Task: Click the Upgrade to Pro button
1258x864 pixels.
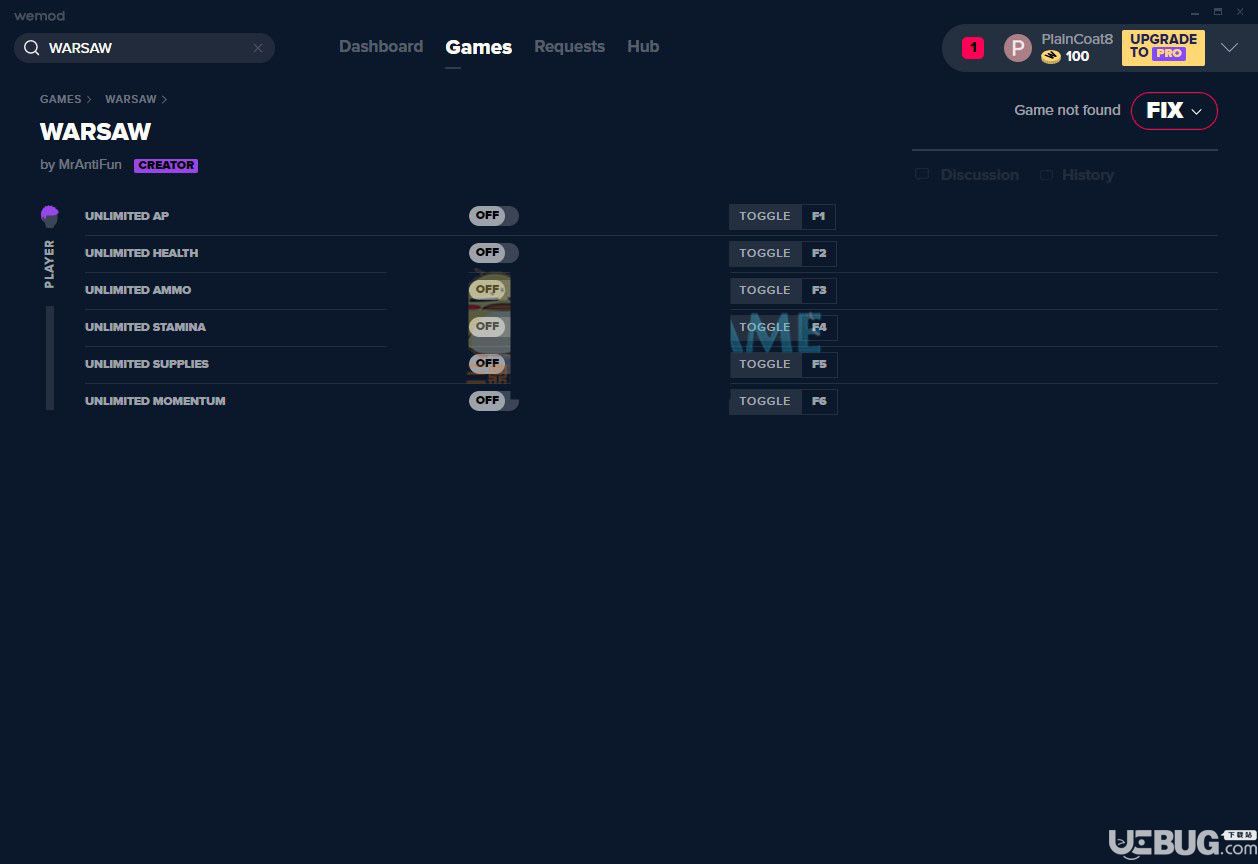Action: pos(1163,47)
